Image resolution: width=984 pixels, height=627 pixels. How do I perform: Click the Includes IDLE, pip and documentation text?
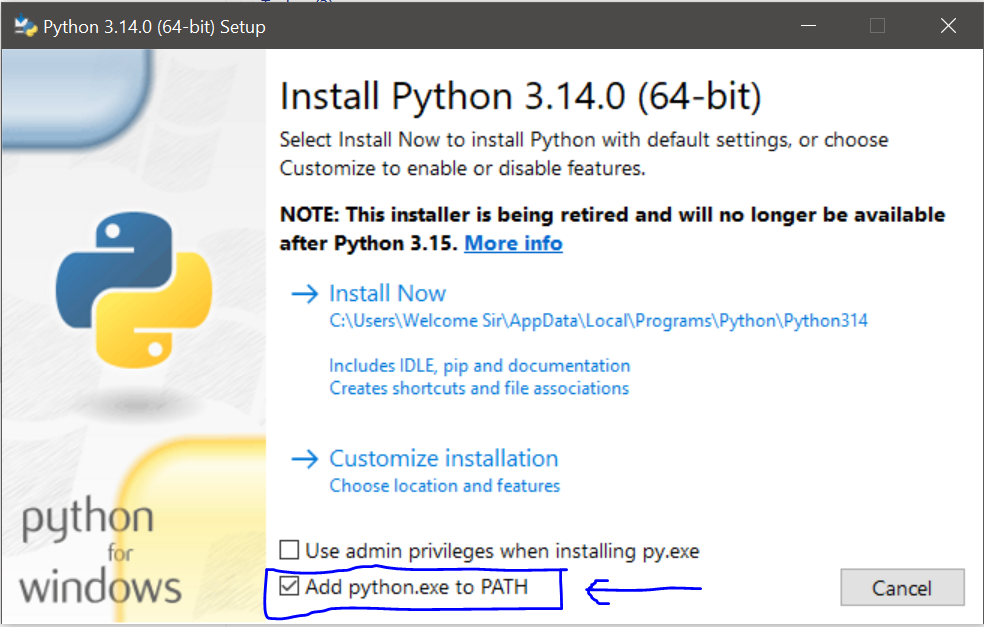click(x=479, y=365)
